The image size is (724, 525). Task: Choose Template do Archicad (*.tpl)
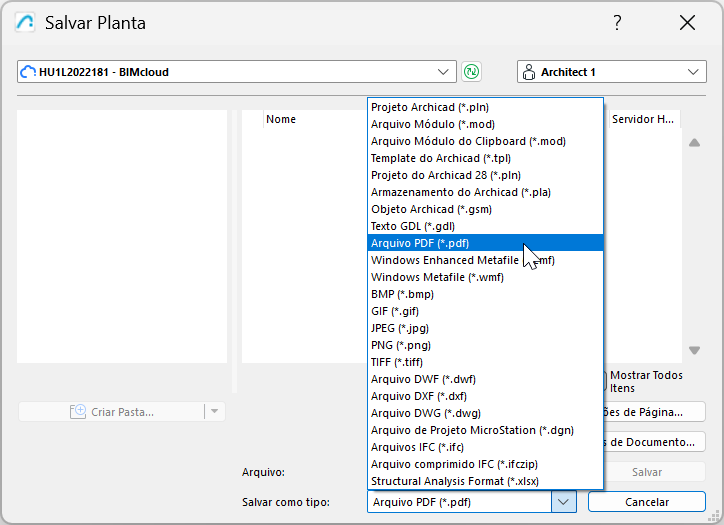coord(485,158)
